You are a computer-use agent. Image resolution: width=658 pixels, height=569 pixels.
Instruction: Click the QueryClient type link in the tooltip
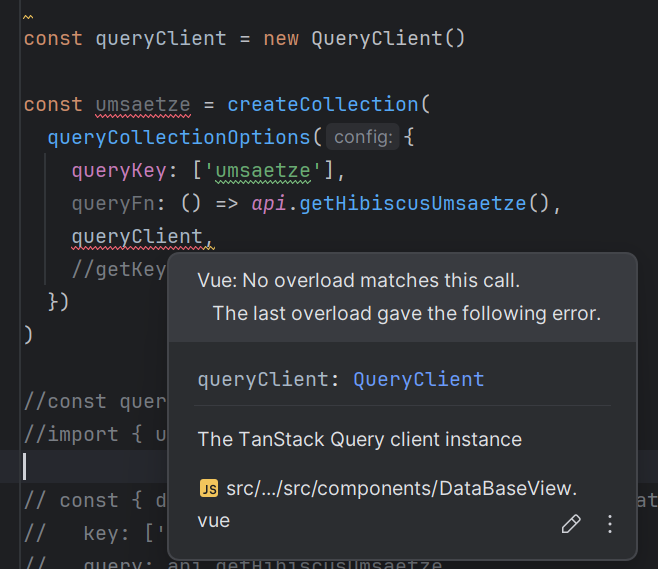pos(418,379)
